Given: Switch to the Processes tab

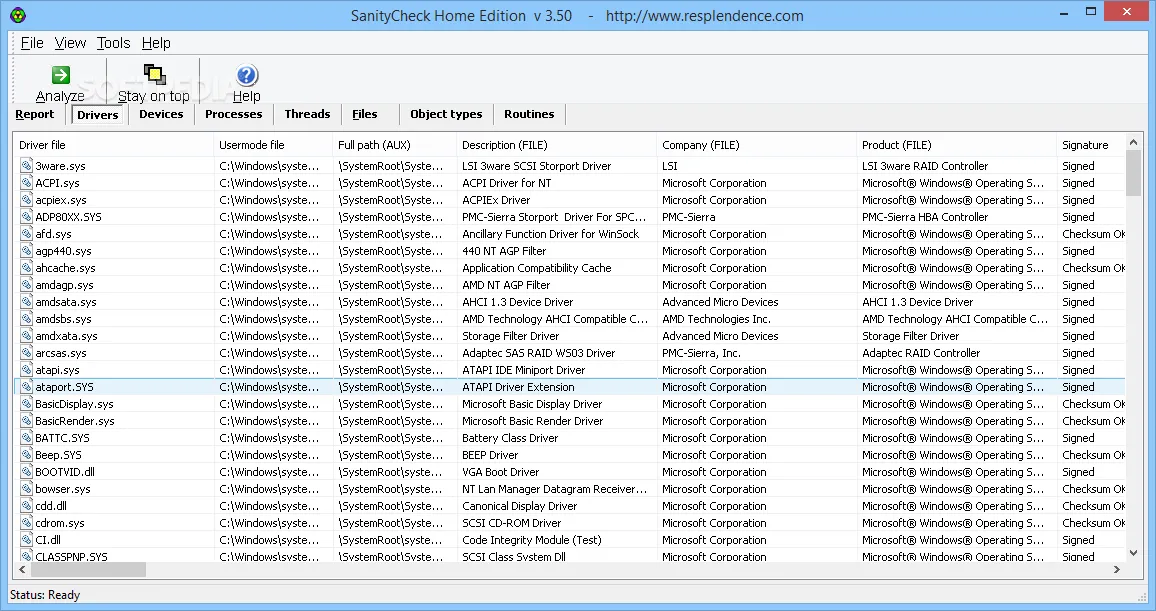Looking at the screenshot, I should [x=234, y=114].
